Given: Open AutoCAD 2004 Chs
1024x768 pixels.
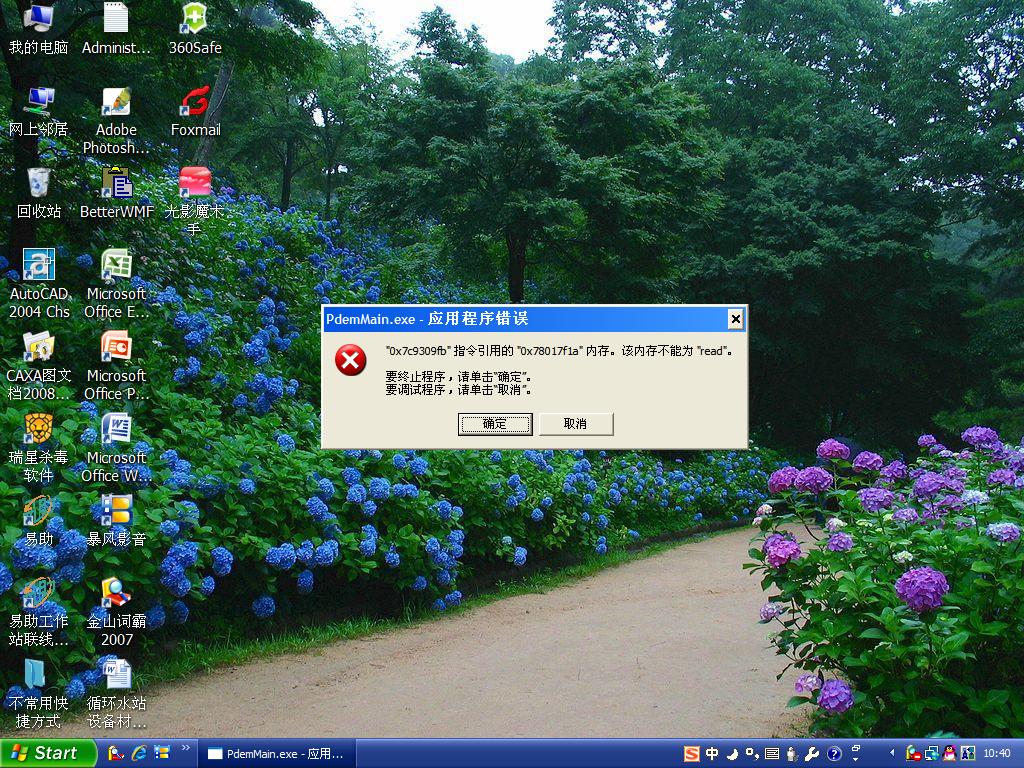Looking at the screenshot, I should coord(38,270).
